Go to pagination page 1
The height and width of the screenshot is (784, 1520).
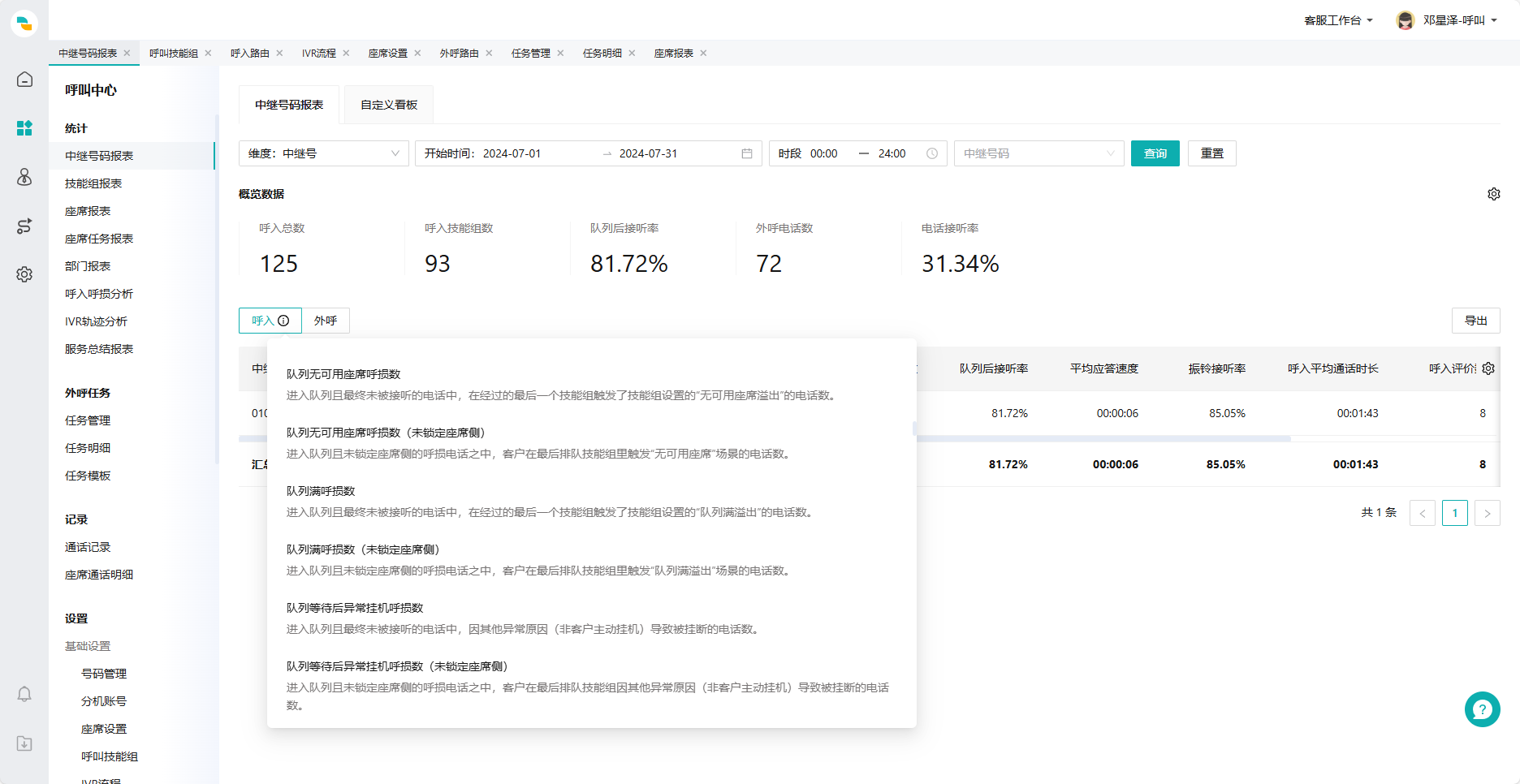click(x=1455, y=513)
